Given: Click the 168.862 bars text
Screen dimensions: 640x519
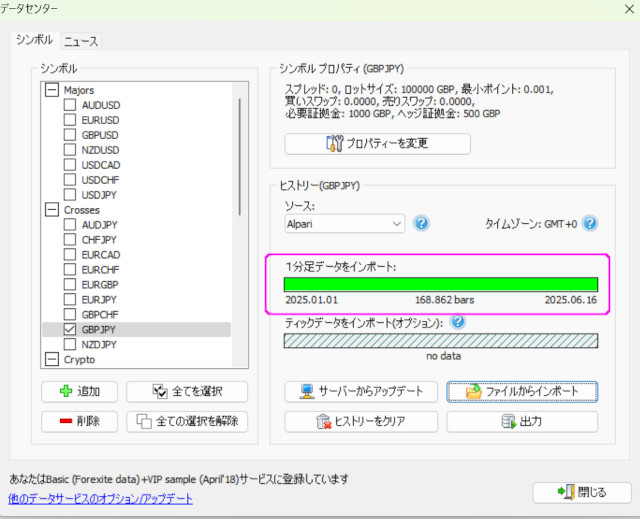Looking at the screenshot, I should 444,300.
